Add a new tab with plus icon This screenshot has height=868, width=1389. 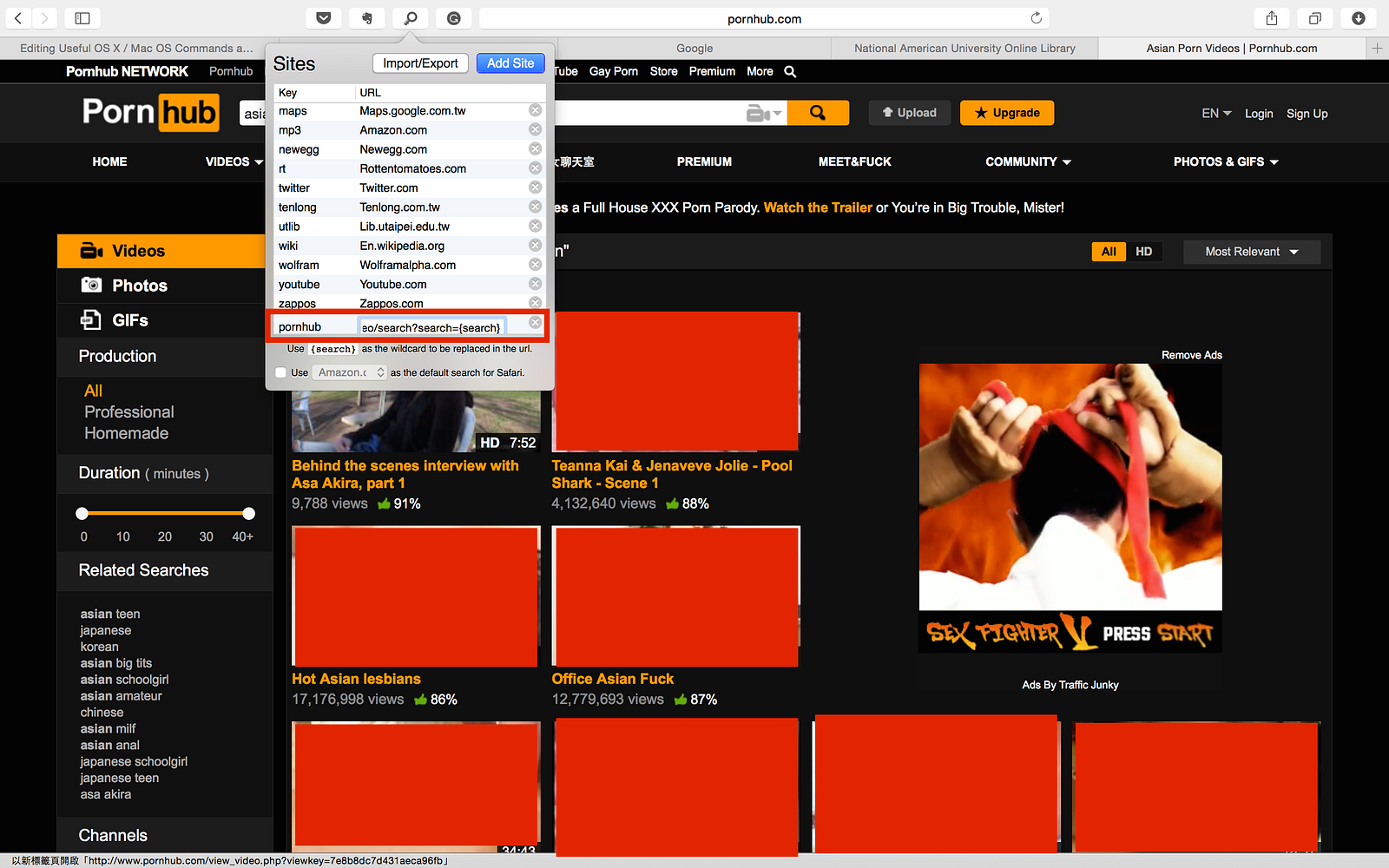pyautogui.click(x=1377, y=49)
